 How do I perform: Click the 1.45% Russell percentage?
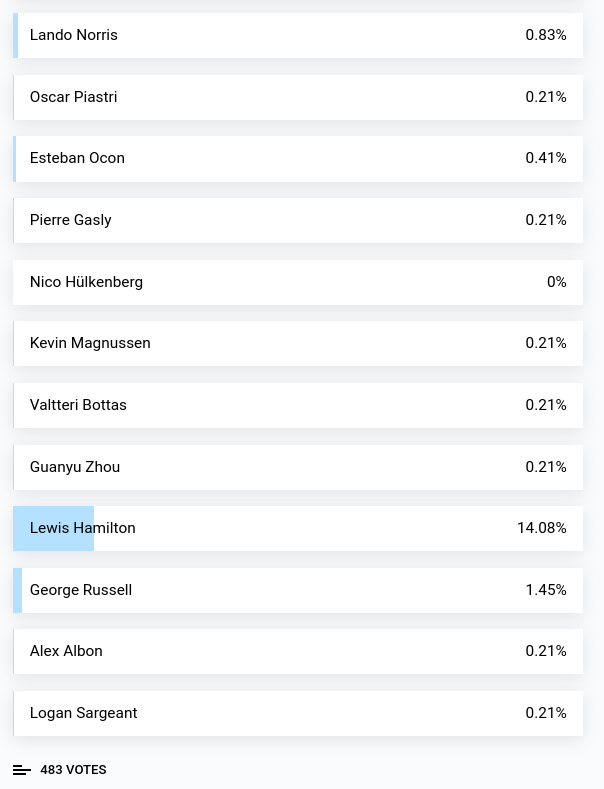[545, 590]
